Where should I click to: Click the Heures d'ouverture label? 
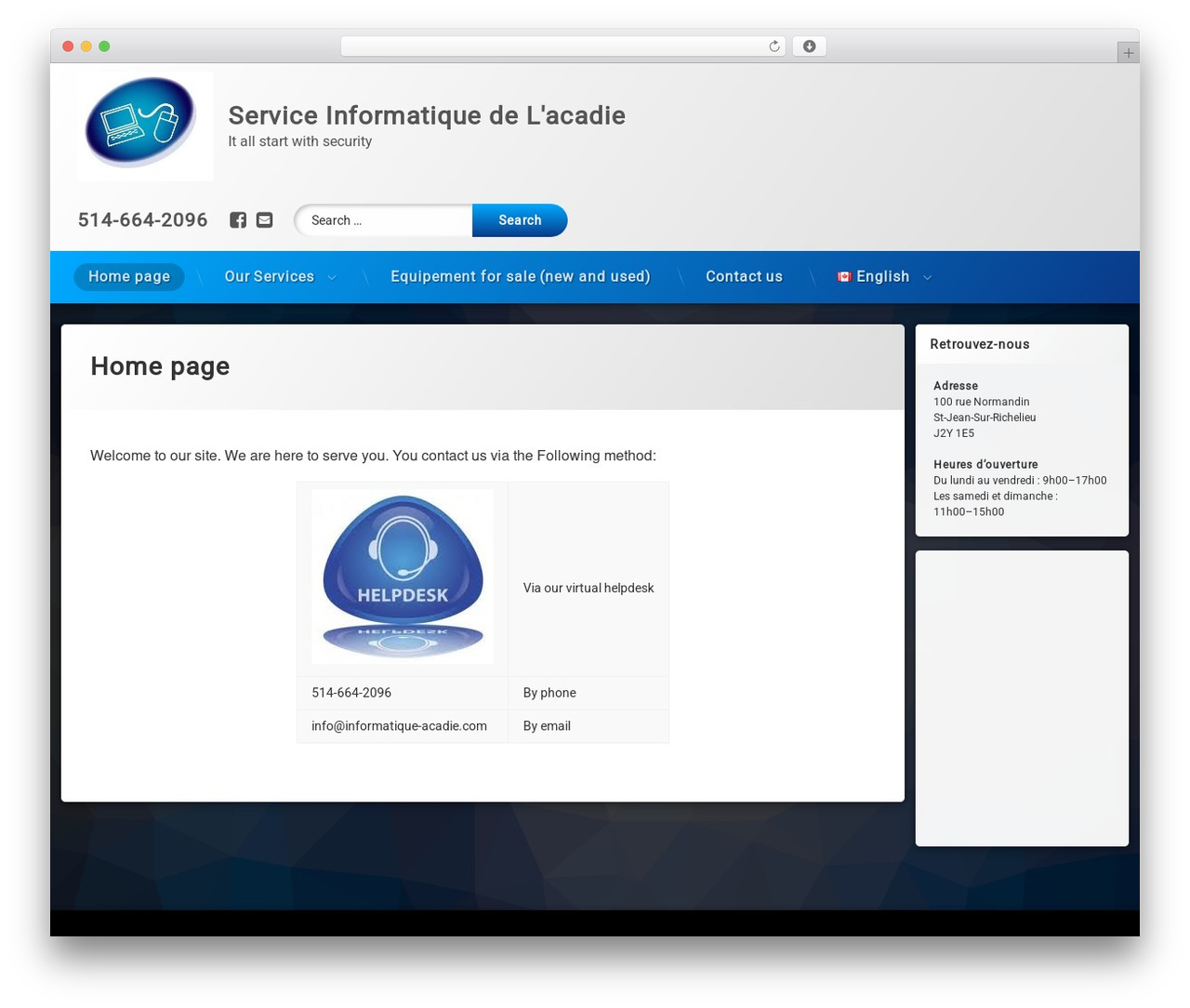click(x=985, y=465)
